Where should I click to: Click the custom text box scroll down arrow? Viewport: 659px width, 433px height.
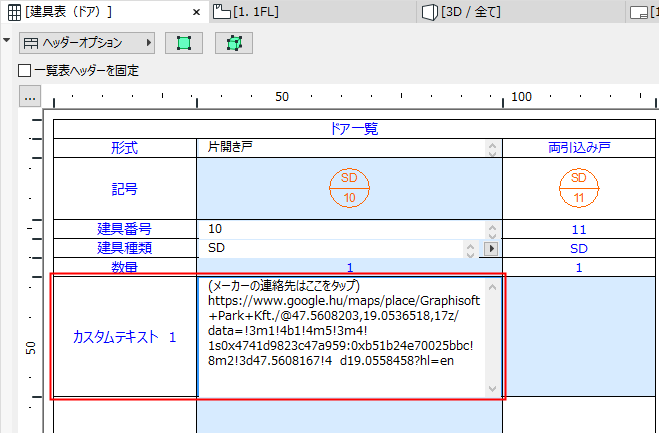(x=493, y=388)
